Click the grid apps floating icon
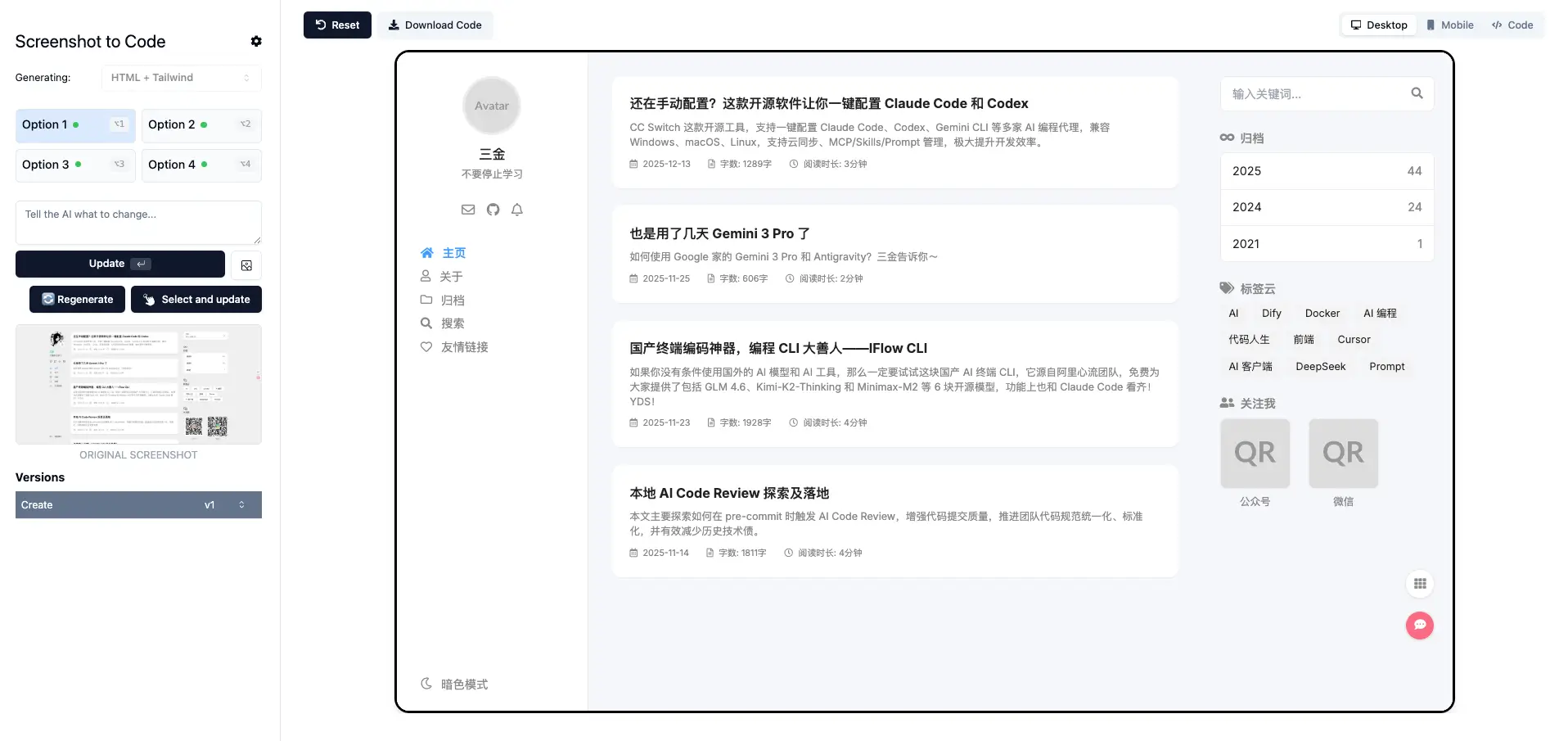The image size is (1568, 741). [x=1419, y=584]
